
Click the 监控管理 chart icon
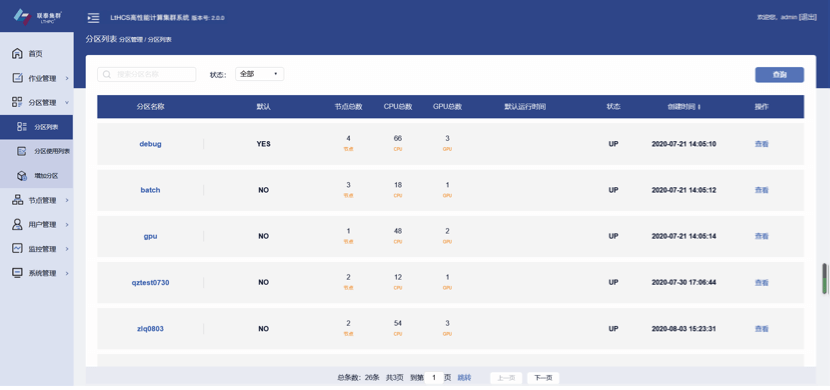click(x=17, y=249)
